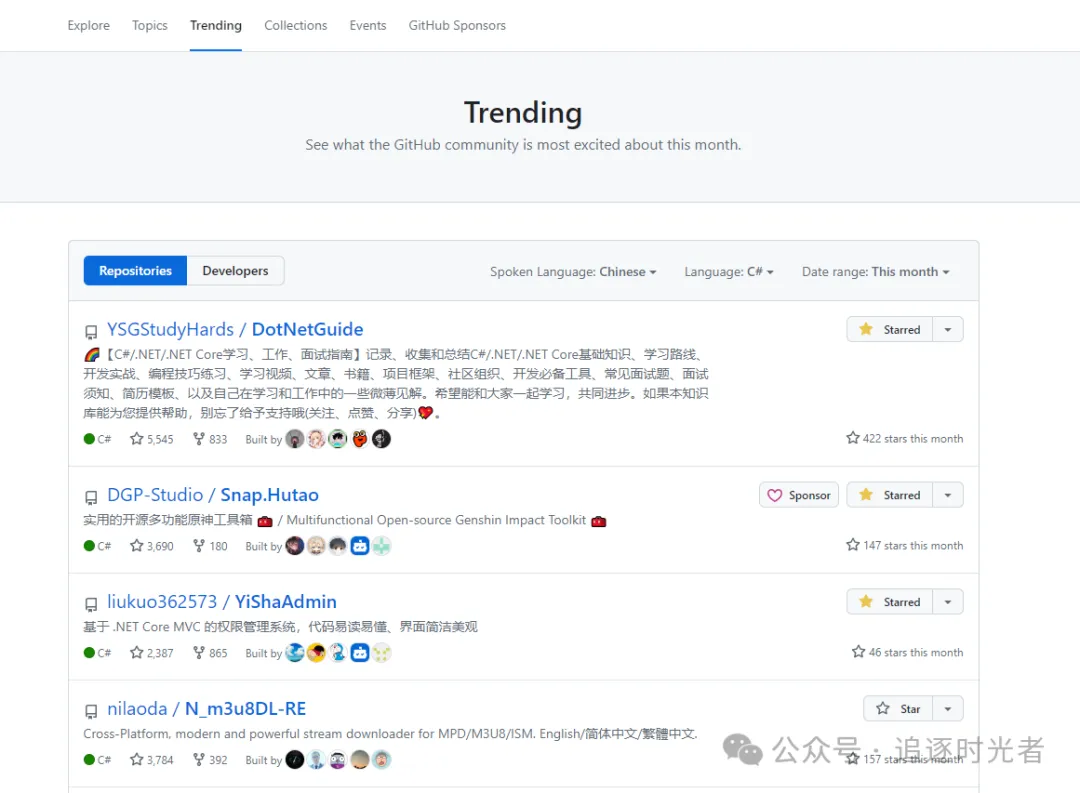Open the nilaoda / N_m3u8DL-RE repository
Screen dimensions: 1080x793
coord(207,708)
